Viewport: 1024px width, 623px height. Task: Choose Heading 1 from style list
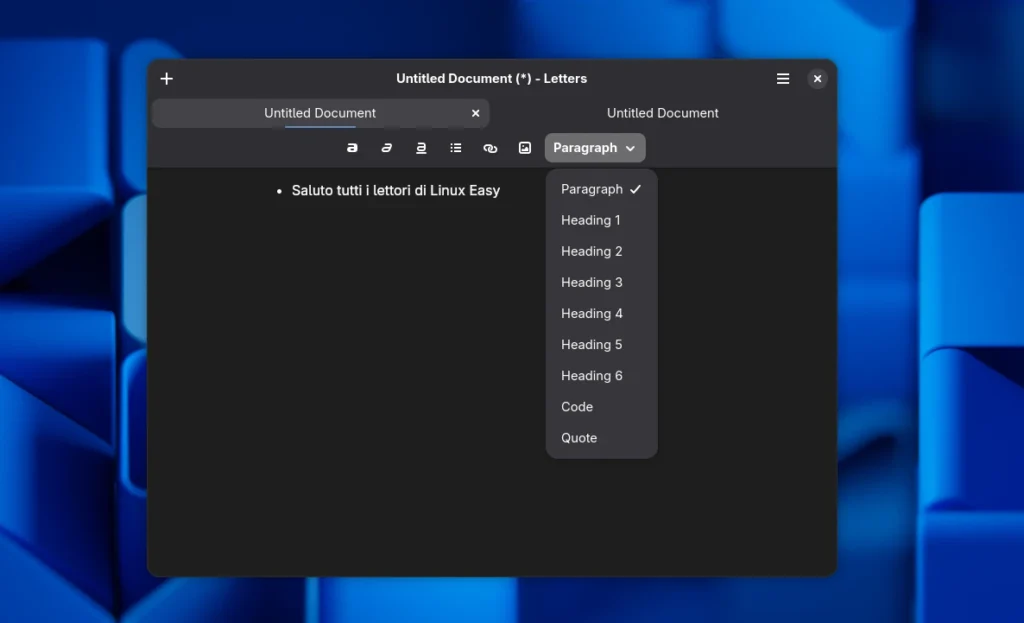591,220
